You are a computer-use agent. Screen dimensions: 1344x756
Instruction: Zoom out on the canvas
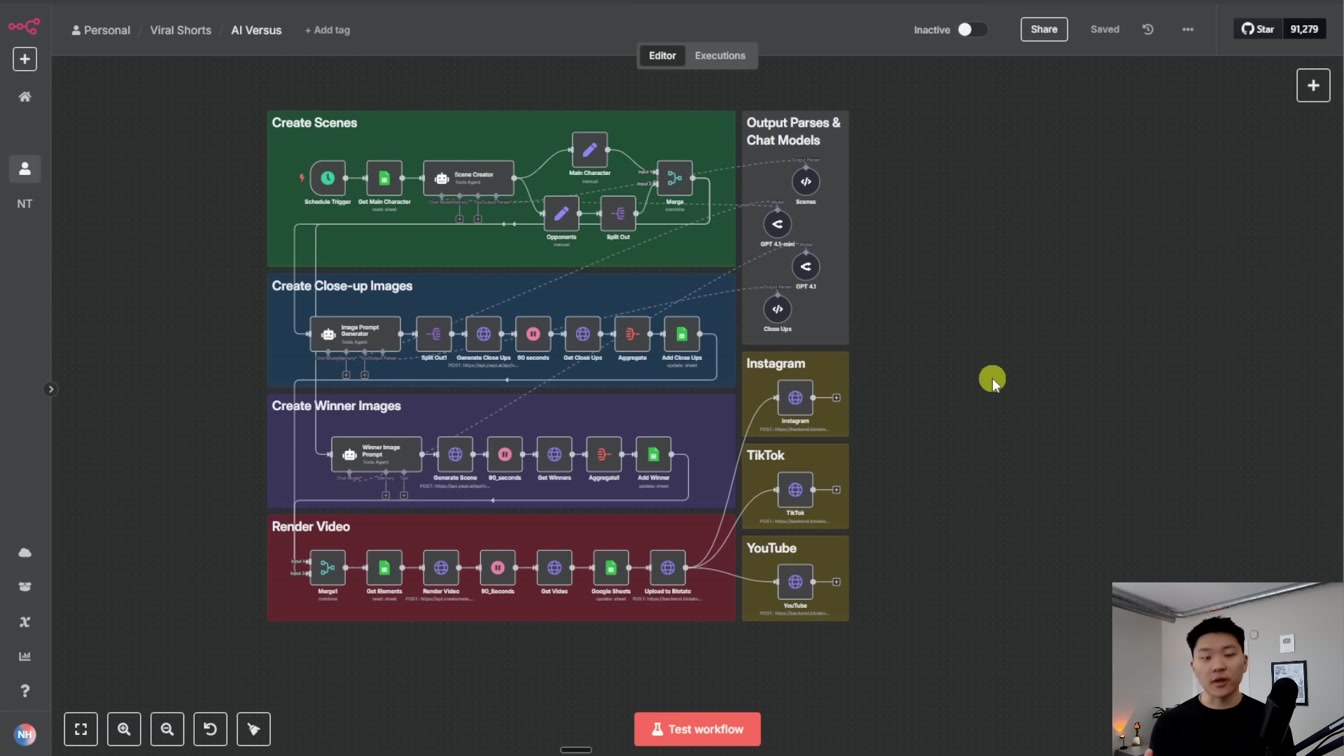[x=167, y=729]
